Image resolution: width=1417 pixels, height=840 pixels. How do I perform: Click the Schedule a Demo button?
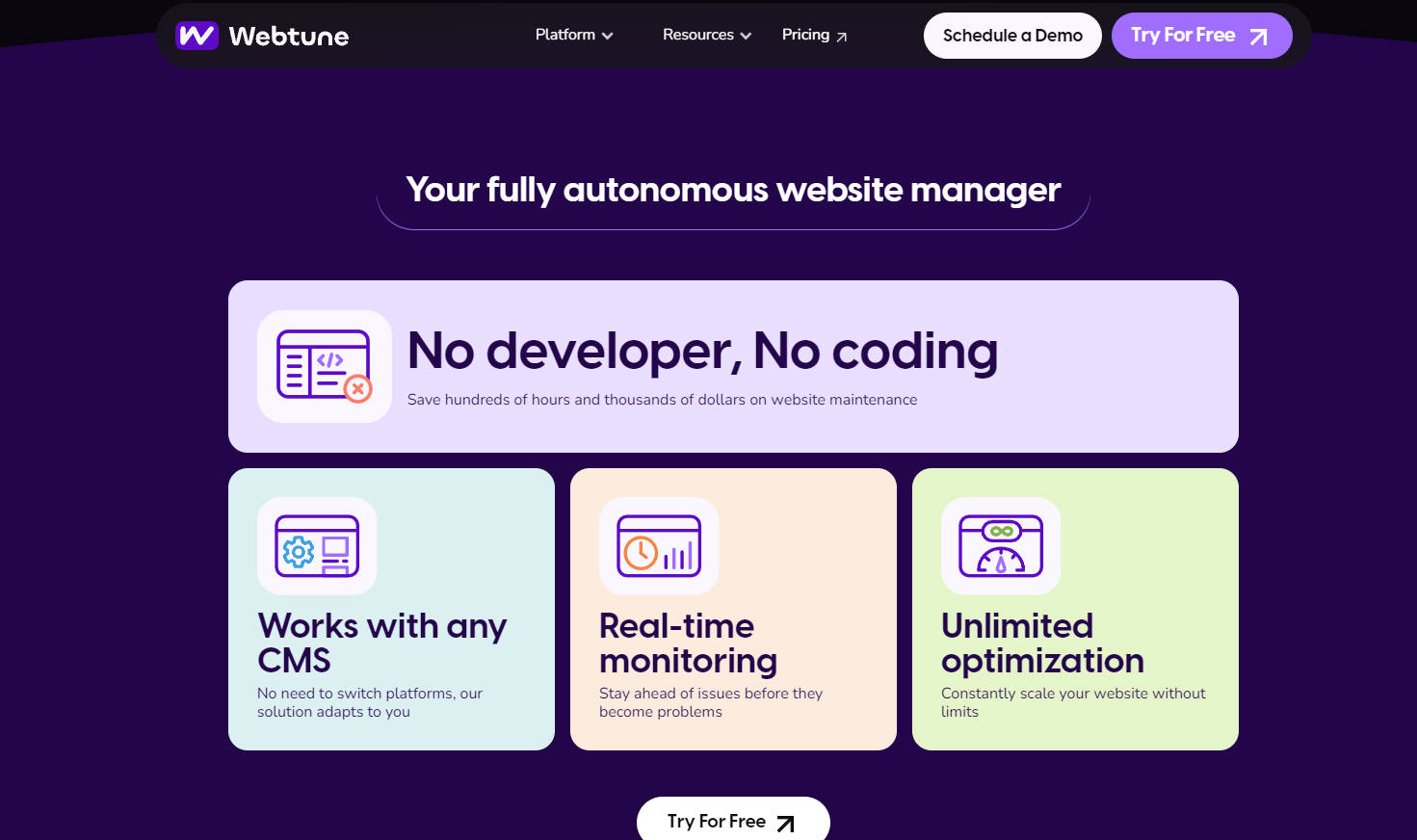1012,35
